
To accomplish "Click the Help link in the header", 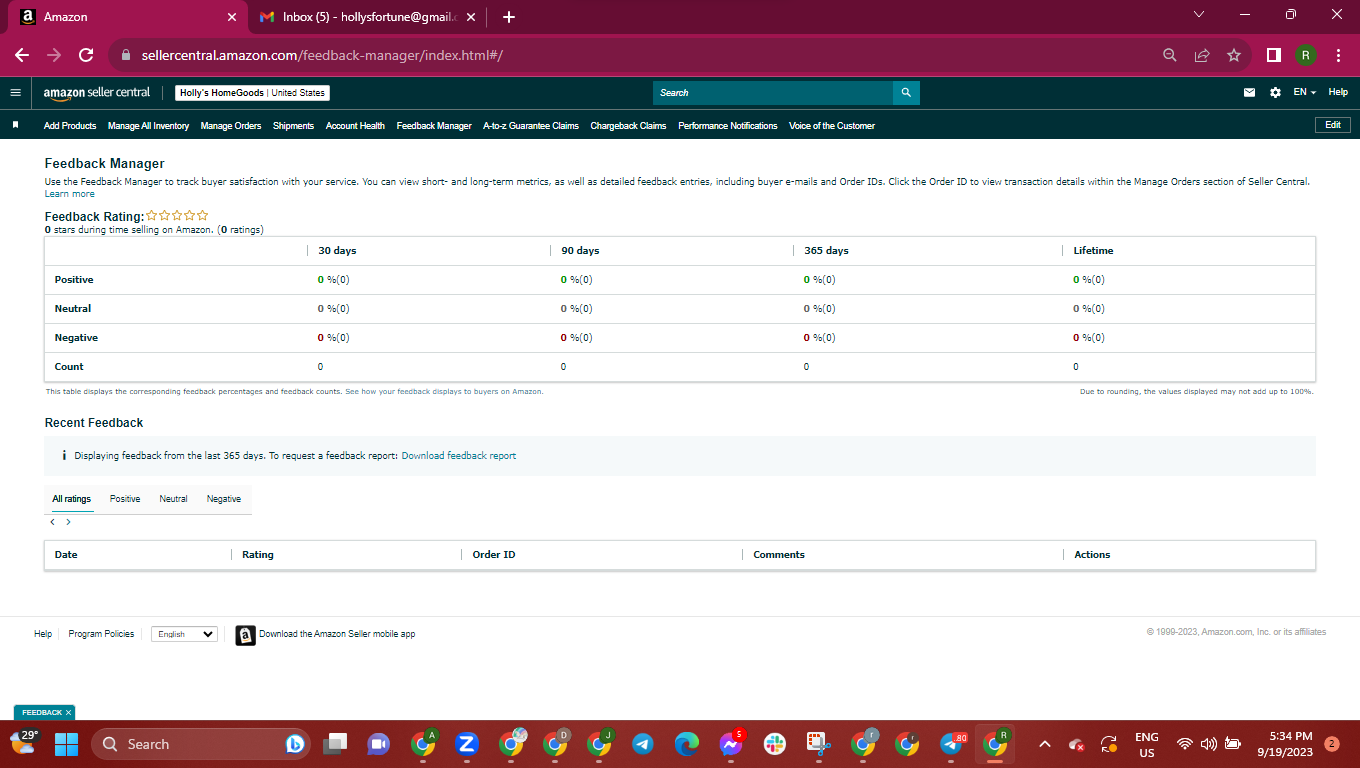I will [x=1338, y=92].
